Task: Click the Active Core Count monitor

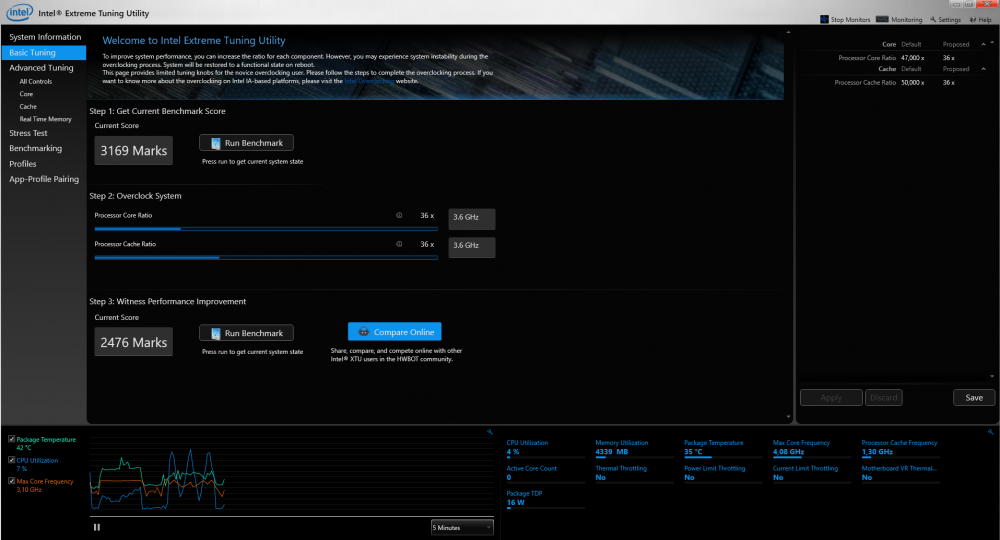Action: 545,473
